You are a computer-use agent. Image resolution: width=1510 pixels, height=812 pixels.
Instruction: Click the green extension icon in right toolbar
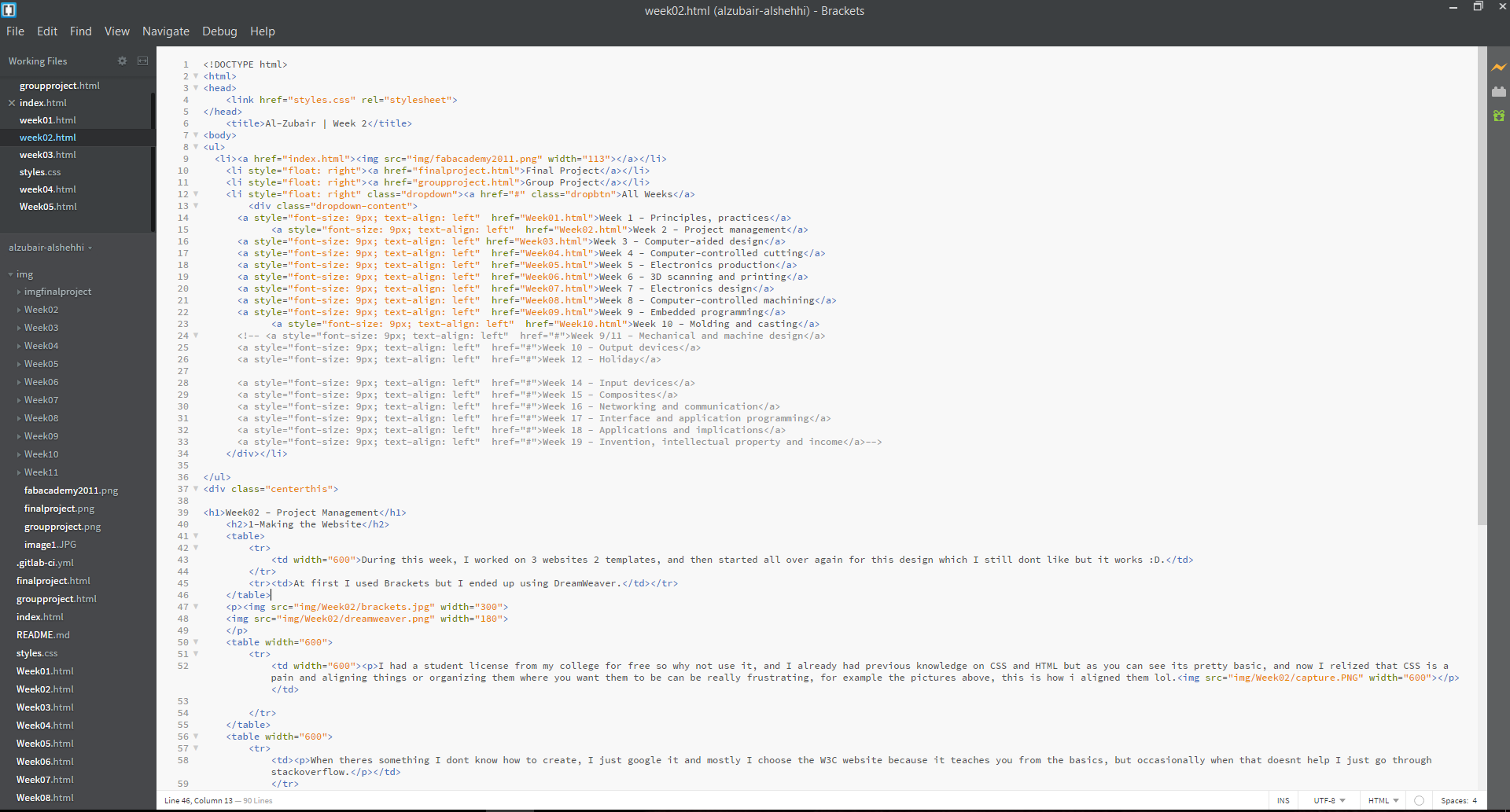point(1499,116)
